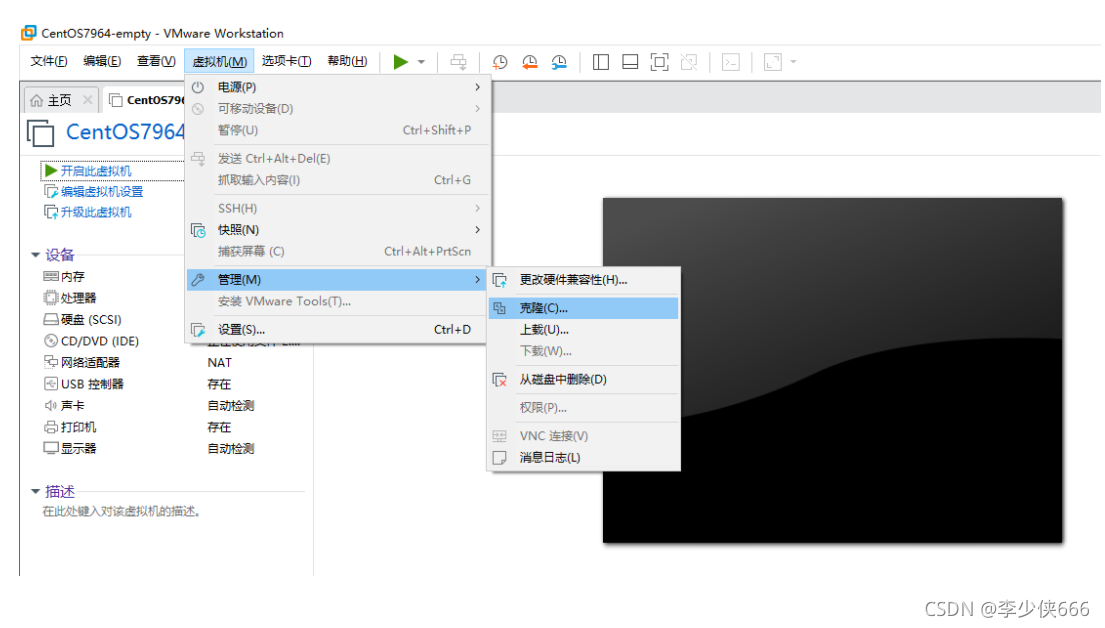The height and width of the screenshot is (628, 1105).
Task: Open the 查看(V) menu
Action: pyautogui.click(x=156, y=61)
